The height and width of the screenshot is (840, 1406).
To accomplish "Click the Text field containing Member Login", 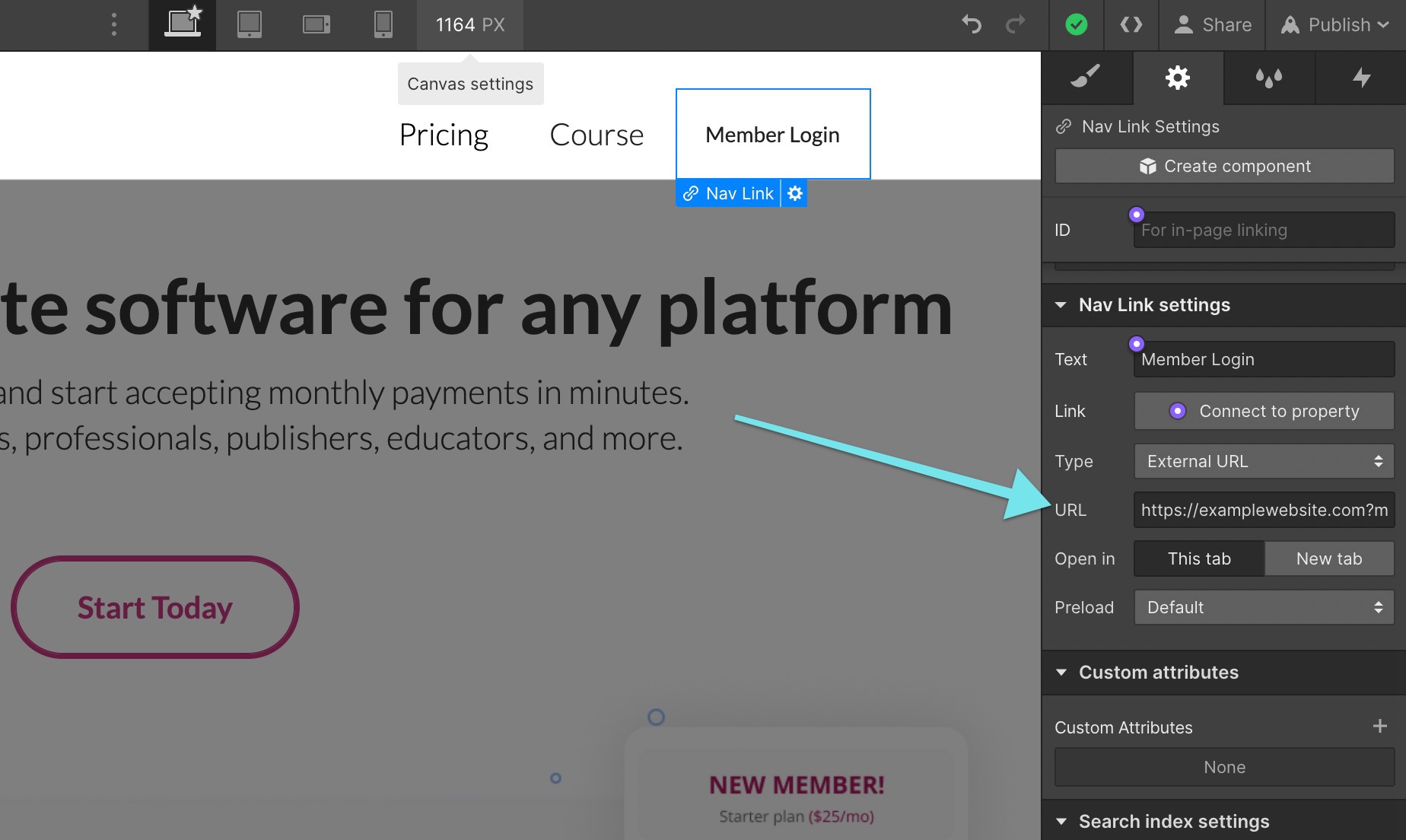I will point(1264,359).
